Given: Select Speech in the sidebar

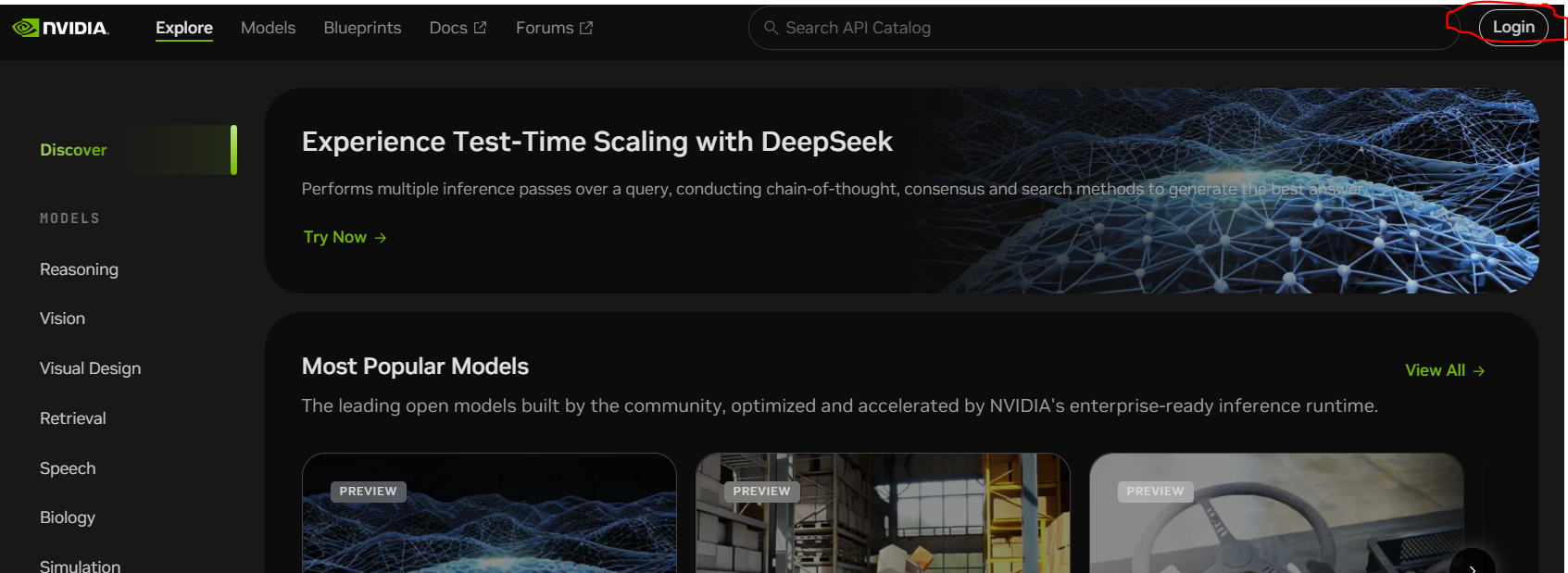Looking at the screenshot, I should [x=68, y=468].
